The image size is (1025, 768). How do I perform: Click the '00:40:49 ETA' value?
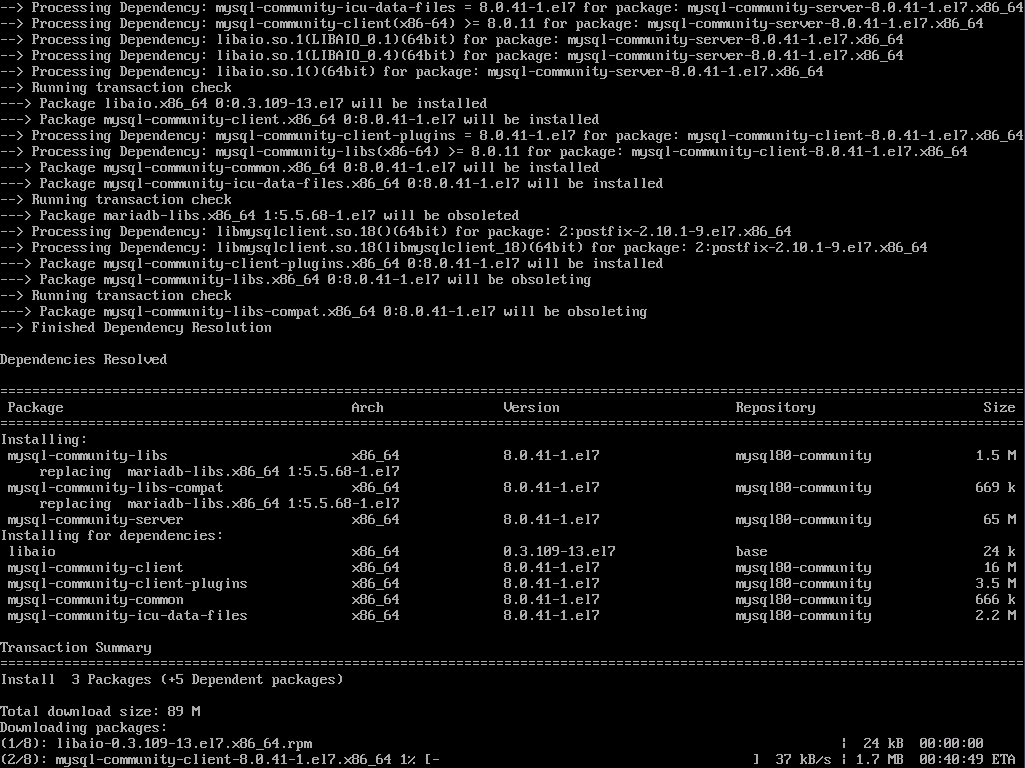967,760
